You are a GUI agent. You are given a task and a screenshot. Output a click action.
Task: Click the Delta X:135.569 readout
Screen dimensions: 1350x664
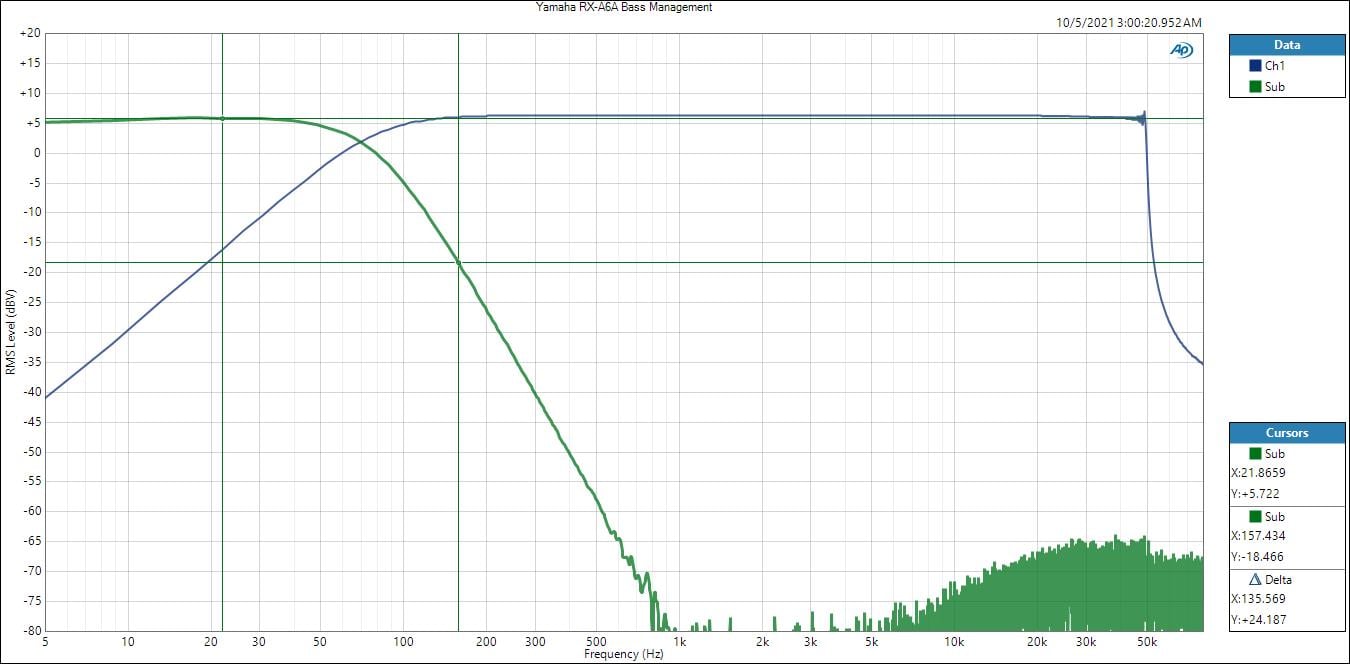point(1259,599)
